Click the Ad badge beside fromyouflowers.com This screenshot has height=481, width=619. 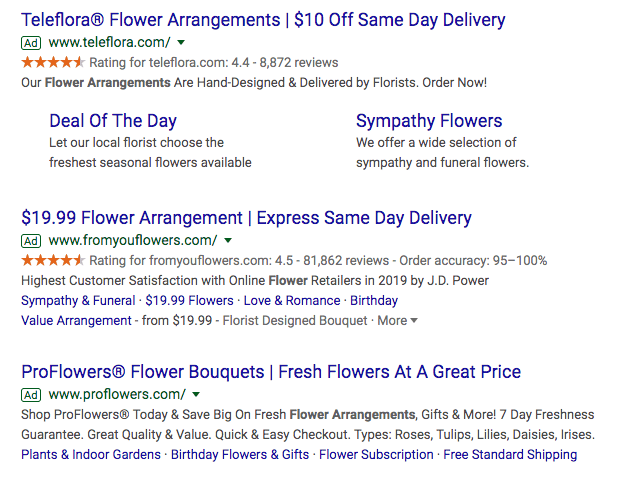pyautogui.click(x=31, y=241)
